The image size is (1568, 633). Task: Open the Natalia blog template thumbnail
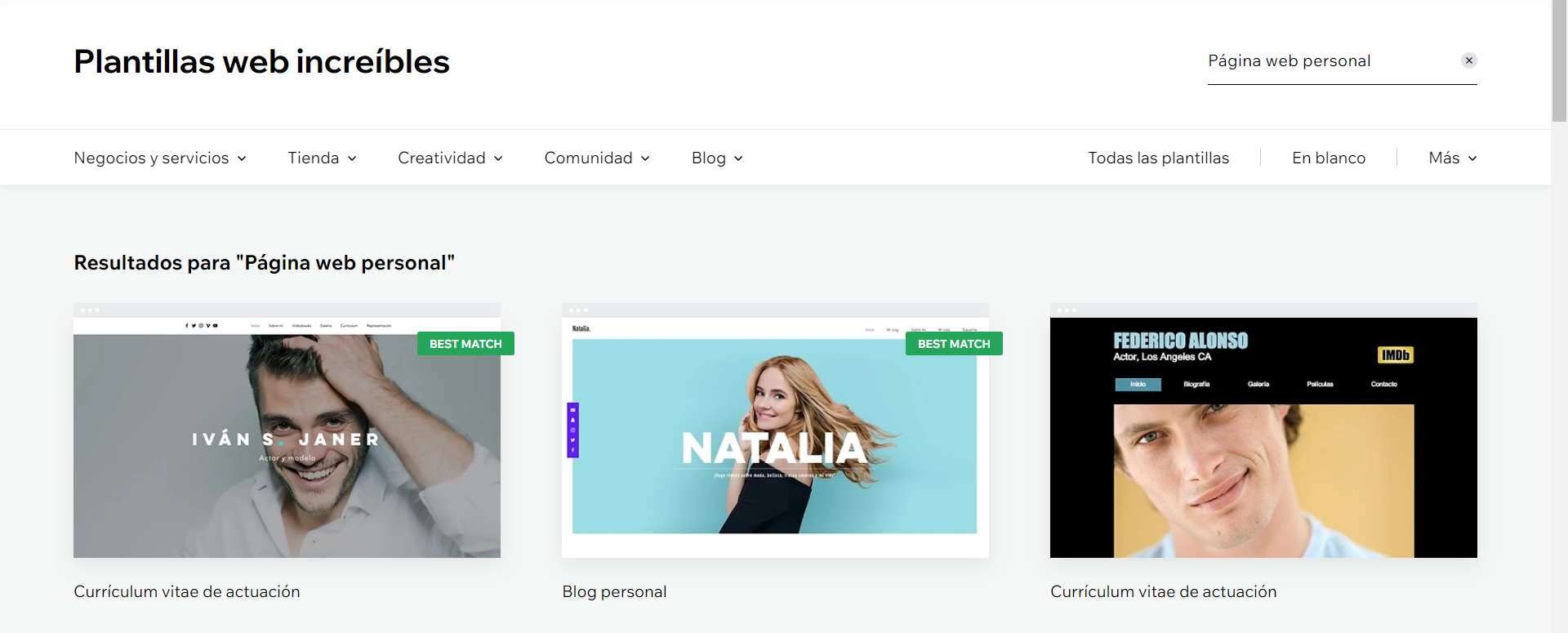pos(775,430)
